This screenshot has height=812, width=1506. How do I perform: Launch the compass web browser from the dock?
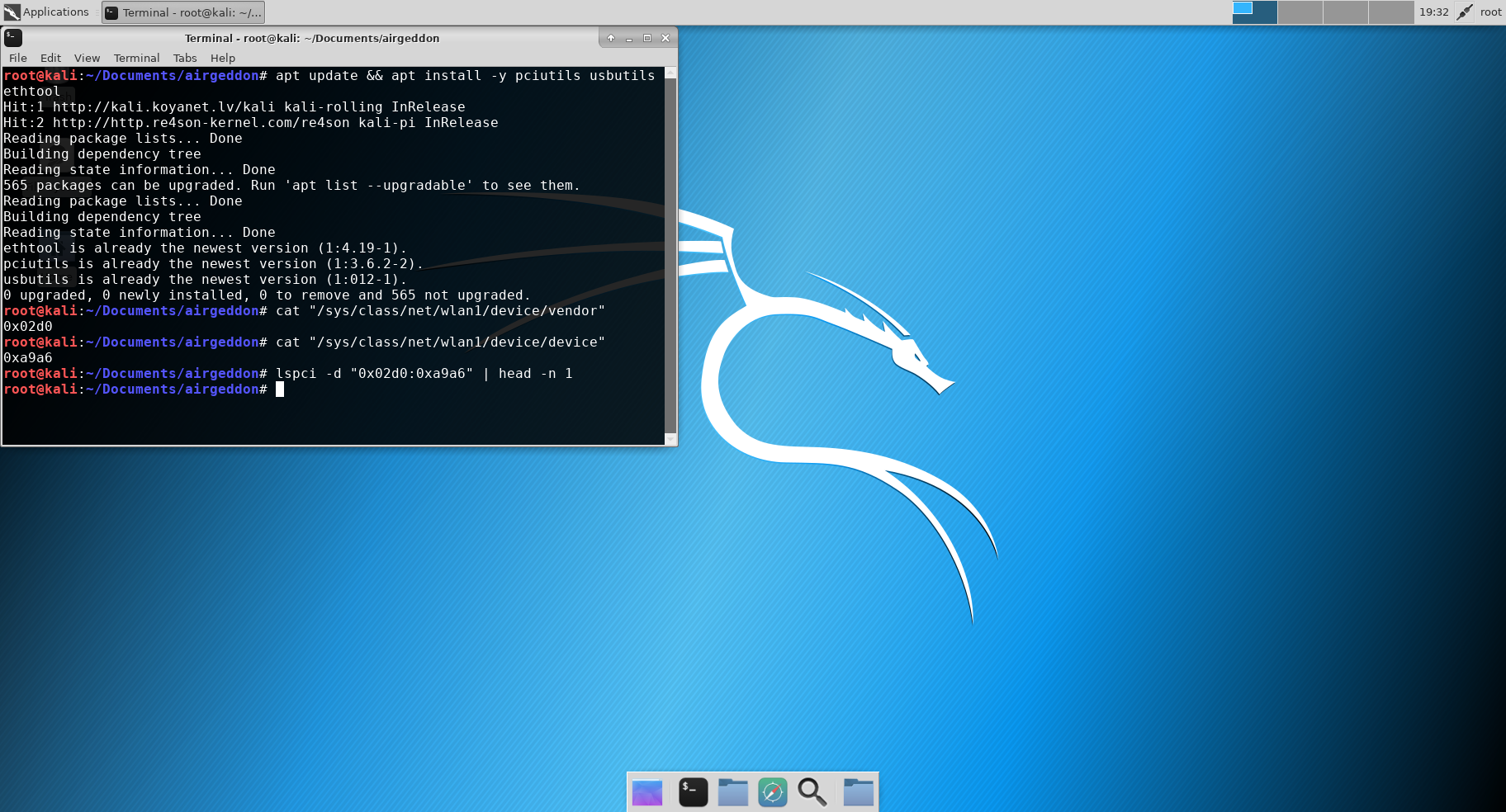coord(772,791)
